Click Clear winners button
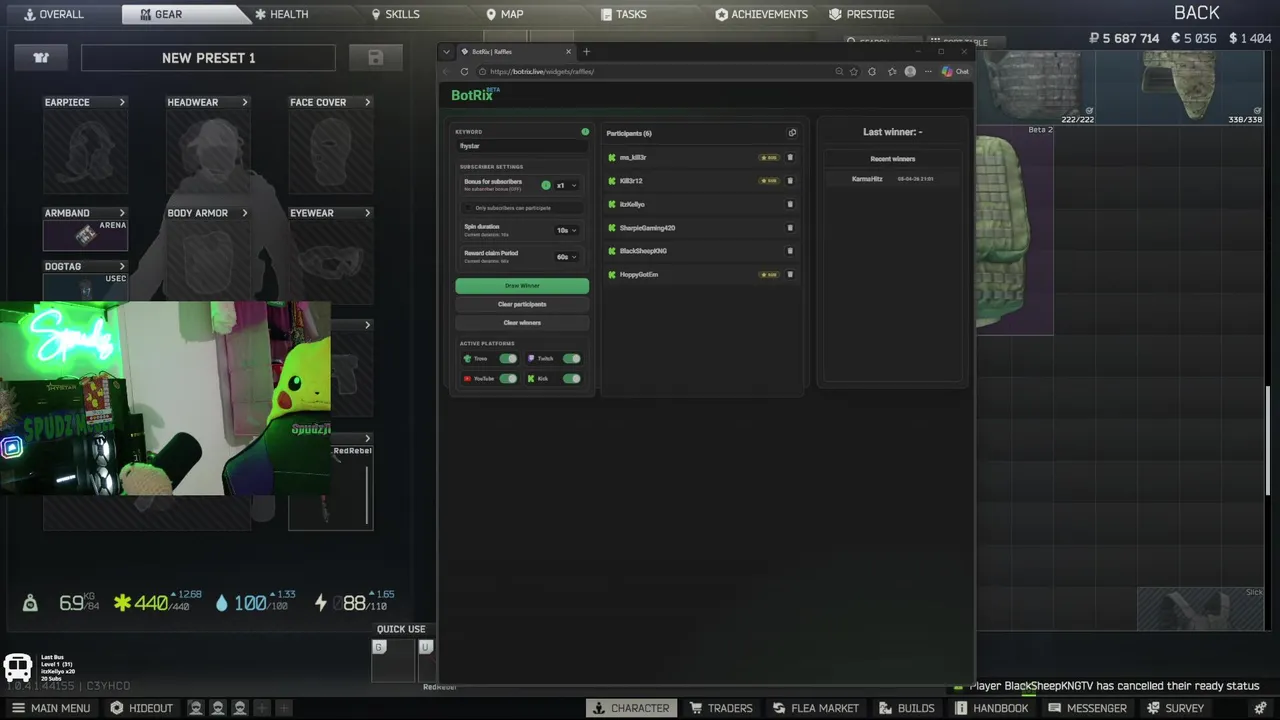Screen dimensions: 1280x720 (522, 323)
